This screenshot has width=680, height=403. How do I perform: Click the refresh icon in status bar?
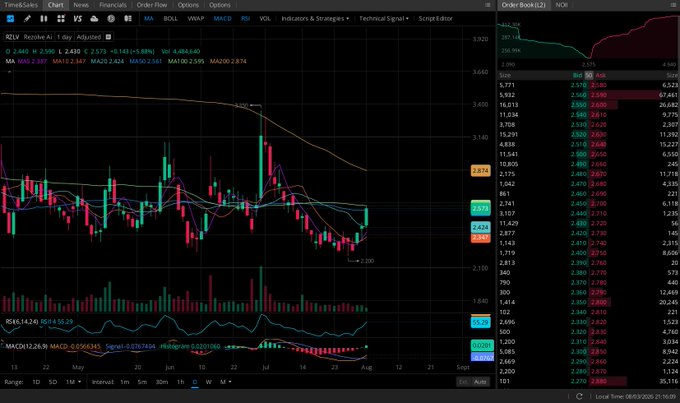579,396
